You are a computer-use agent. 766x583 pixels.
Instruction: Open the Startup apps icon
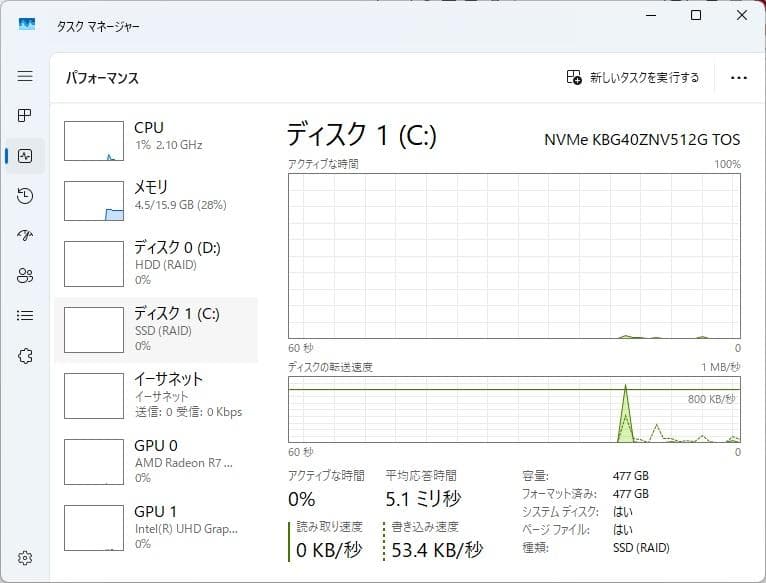coord(25,236)
